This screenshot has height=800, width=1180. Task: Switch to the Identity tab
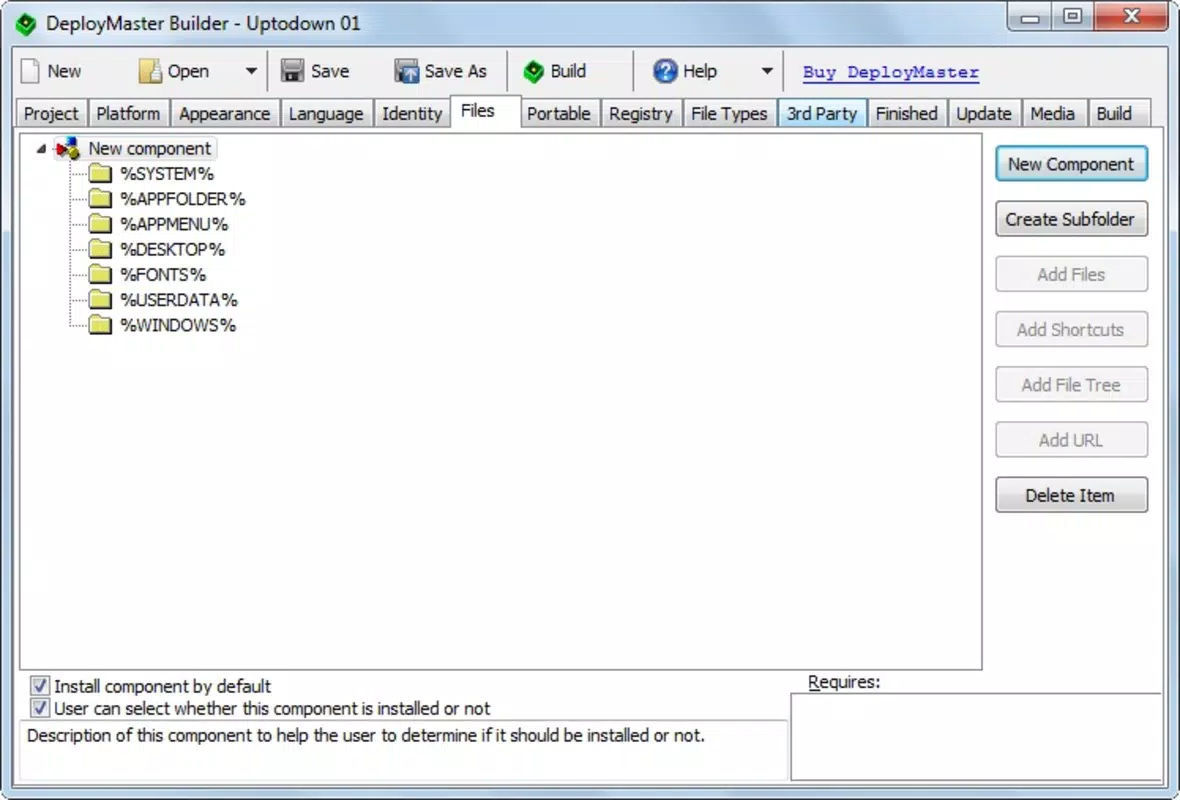click(x=412, y=114)
